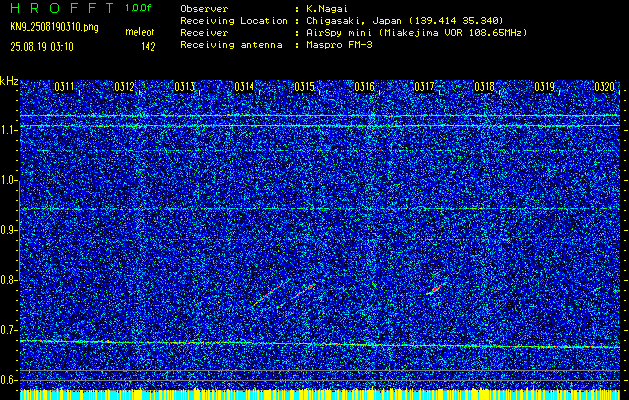Click the 0311 time marker

64,87
